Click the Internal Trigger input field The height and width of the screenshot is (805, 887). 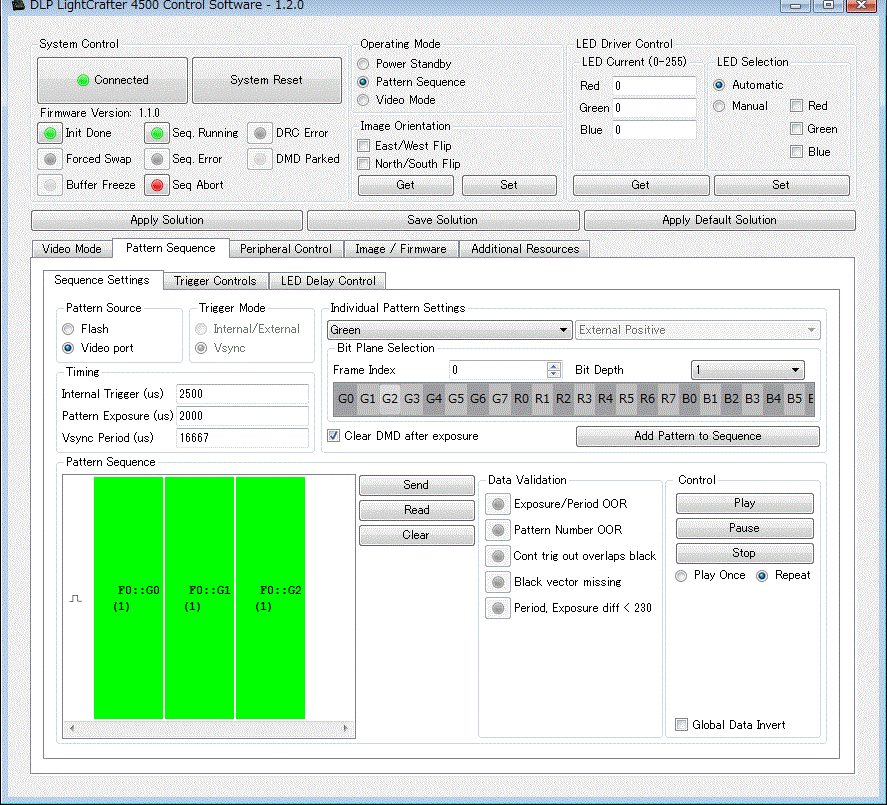click(242, 394)
